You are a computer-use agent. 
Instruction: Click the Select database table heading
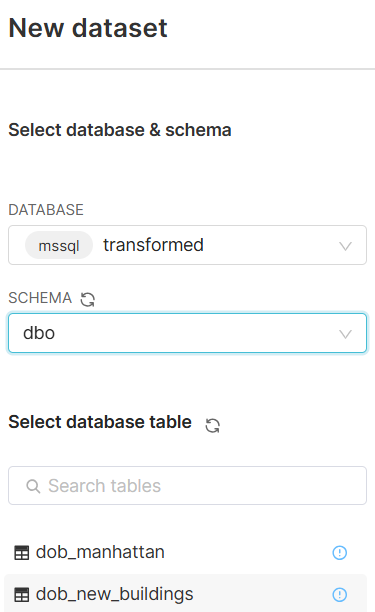(100, 422)
